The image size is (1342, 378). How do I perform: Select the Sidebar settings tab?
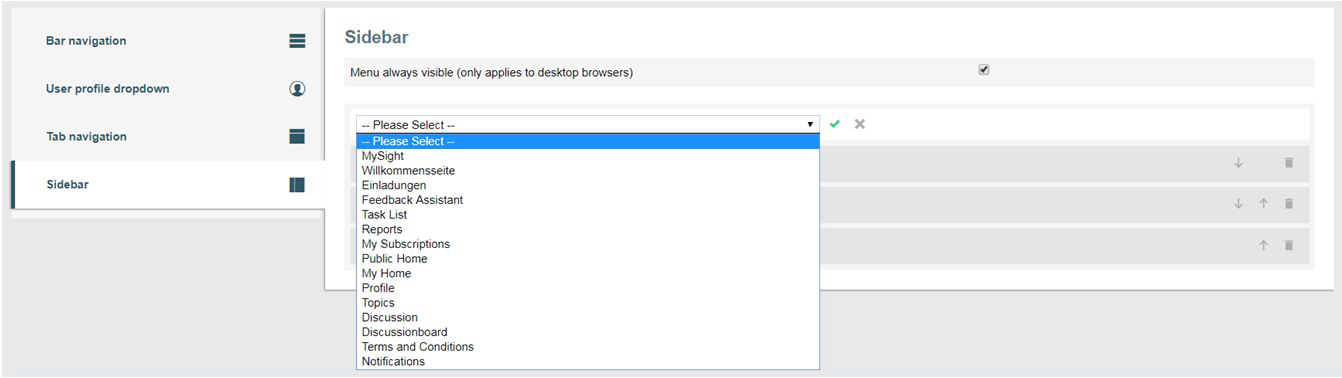pos(167,185)
